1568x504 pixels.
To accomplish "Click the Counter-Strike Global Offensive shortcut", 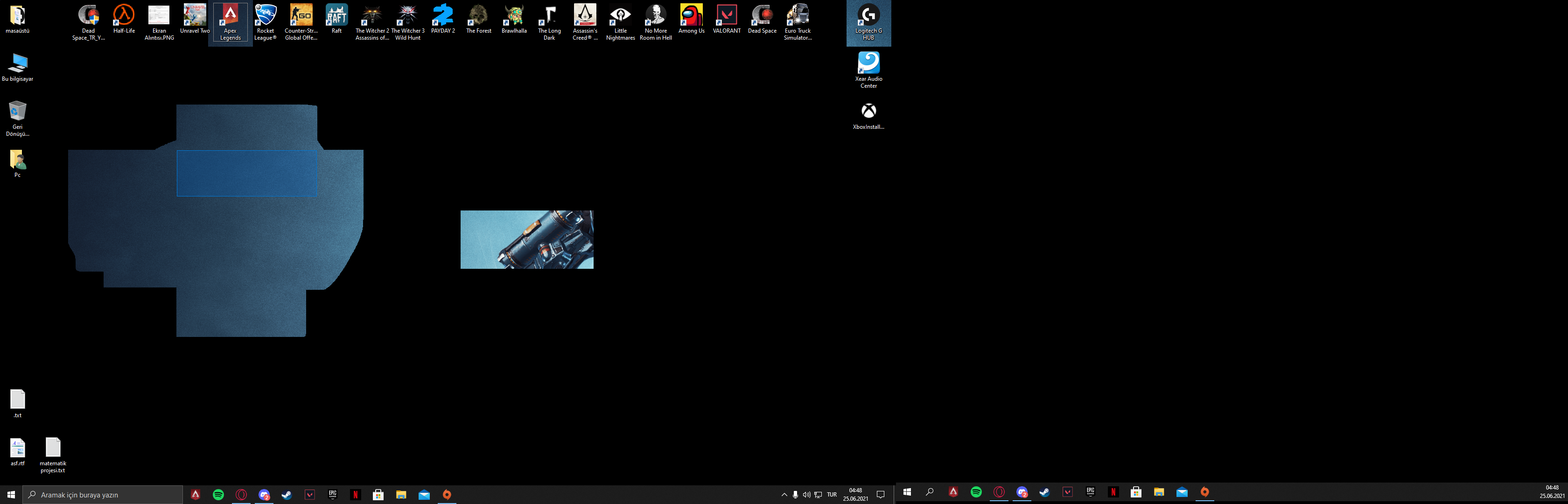I will pyautogui.click(x=301, y=16).
